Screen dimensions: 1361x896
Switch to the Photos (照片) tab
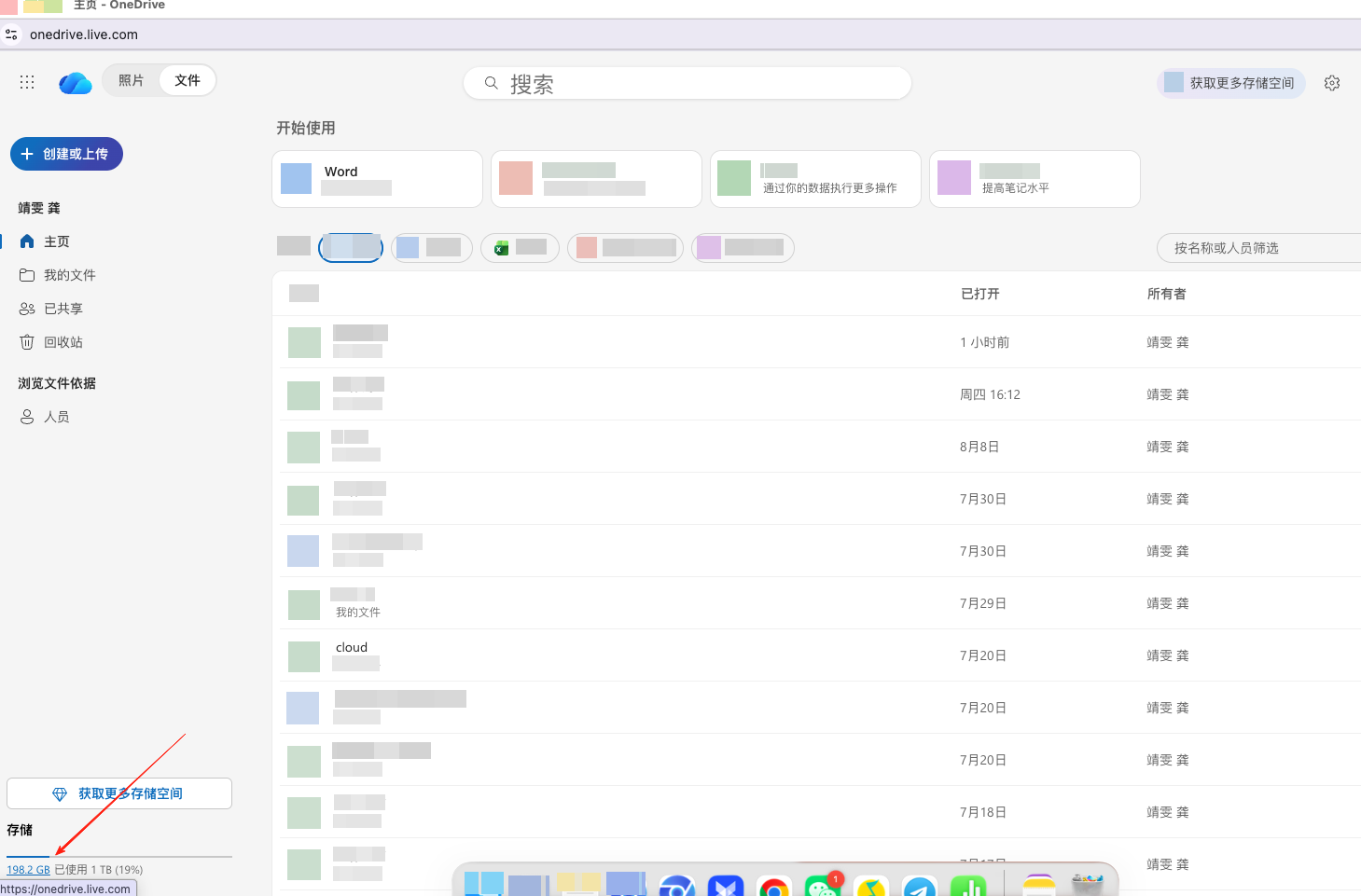[x=132, y=80]
